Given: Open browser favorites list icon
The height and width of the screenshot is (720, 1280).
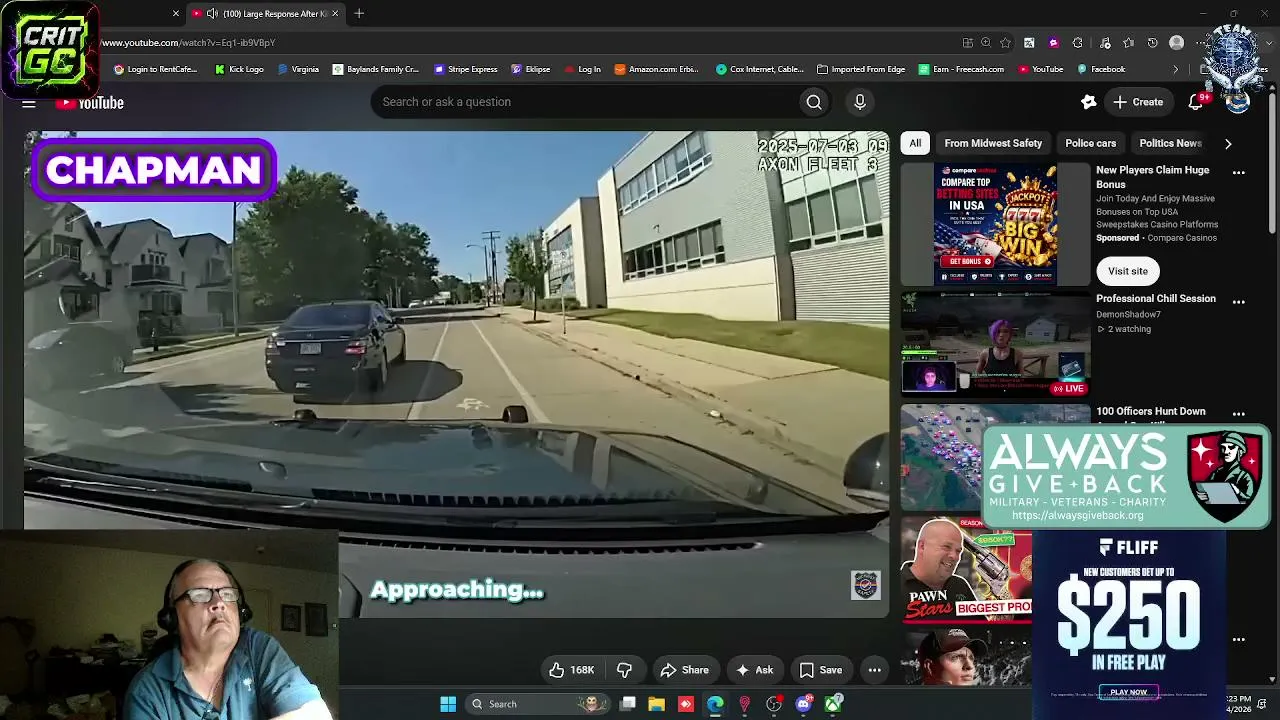Looking at the screenshot, I should 1129,43.
